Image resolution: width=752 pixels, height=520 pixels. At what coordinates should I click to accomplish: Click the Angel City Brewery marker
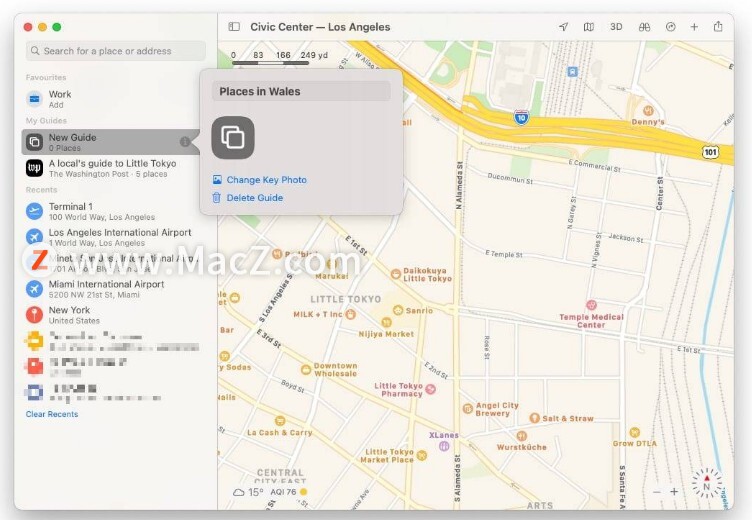468,409
